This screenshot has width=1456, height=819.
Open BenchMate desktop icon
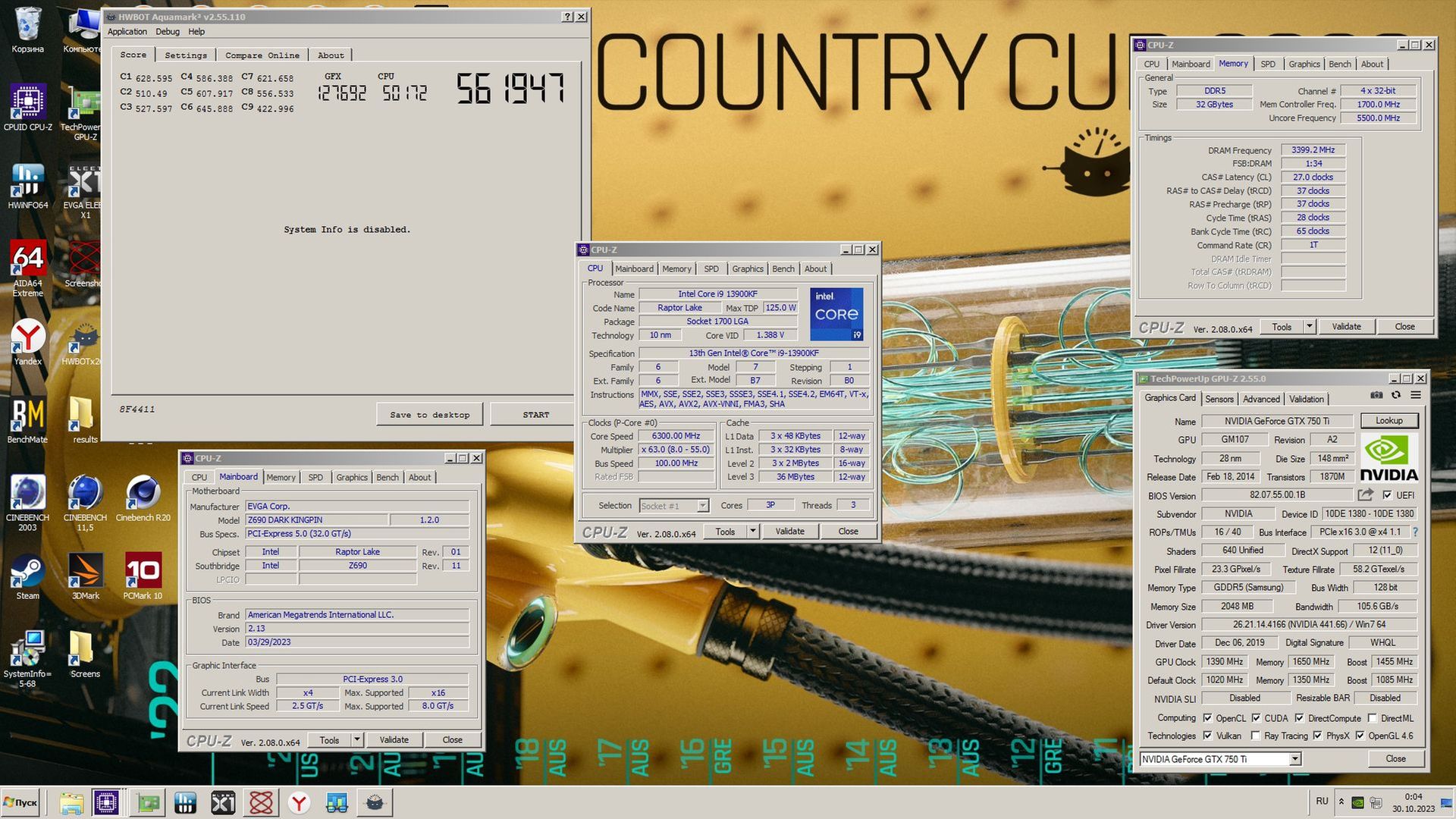pyautogui.click(x=27, y=420)
